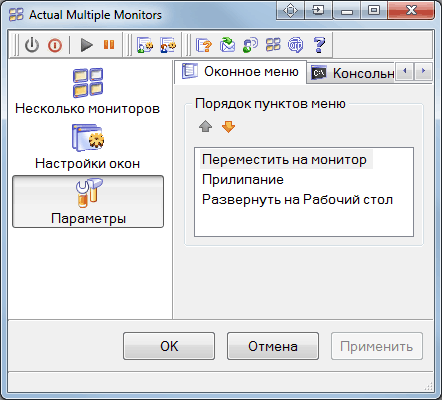Maximize the Actual Multiple Monitors window
This screenshot has width=442, height=400.
coord(374,11)
